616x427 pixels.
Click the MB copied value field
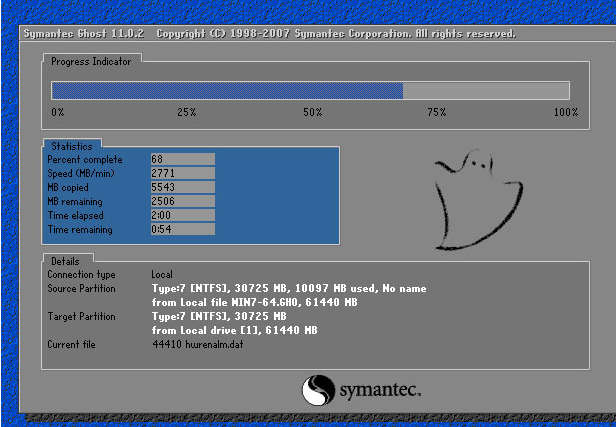[181, 187]
